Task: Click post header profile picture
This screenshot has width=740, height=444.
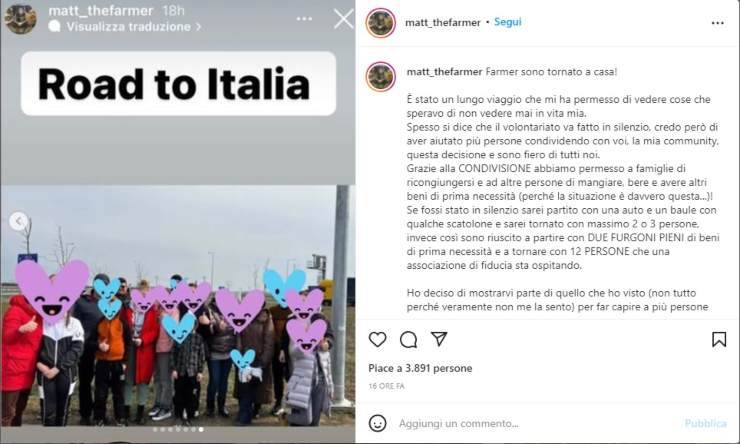Action: click(380, 23)
